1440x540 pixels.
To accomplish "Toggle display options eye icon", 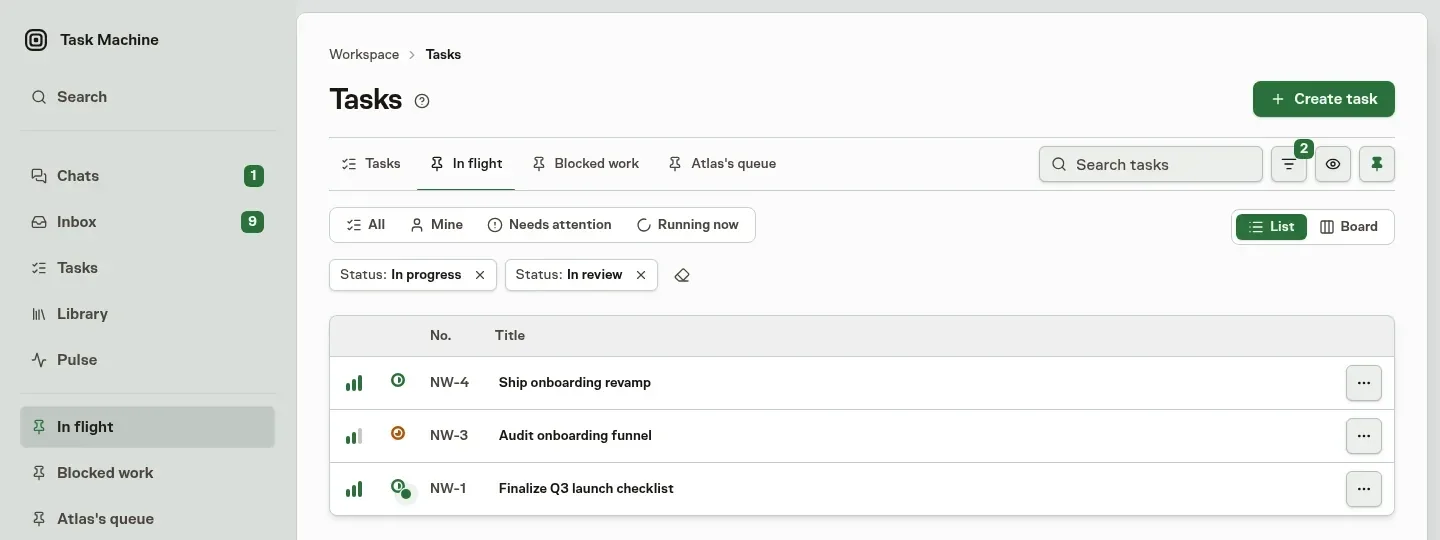I will 1333,164.
